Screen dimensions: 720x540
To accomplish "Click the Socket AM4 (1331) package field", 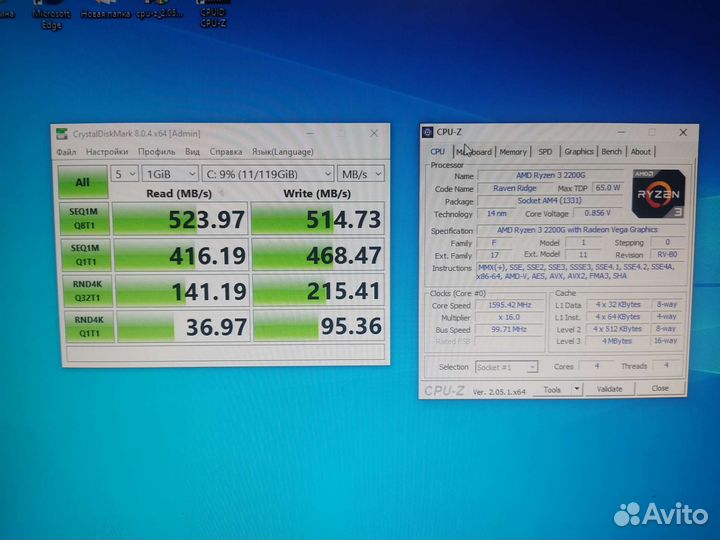I will click(549, 201).
